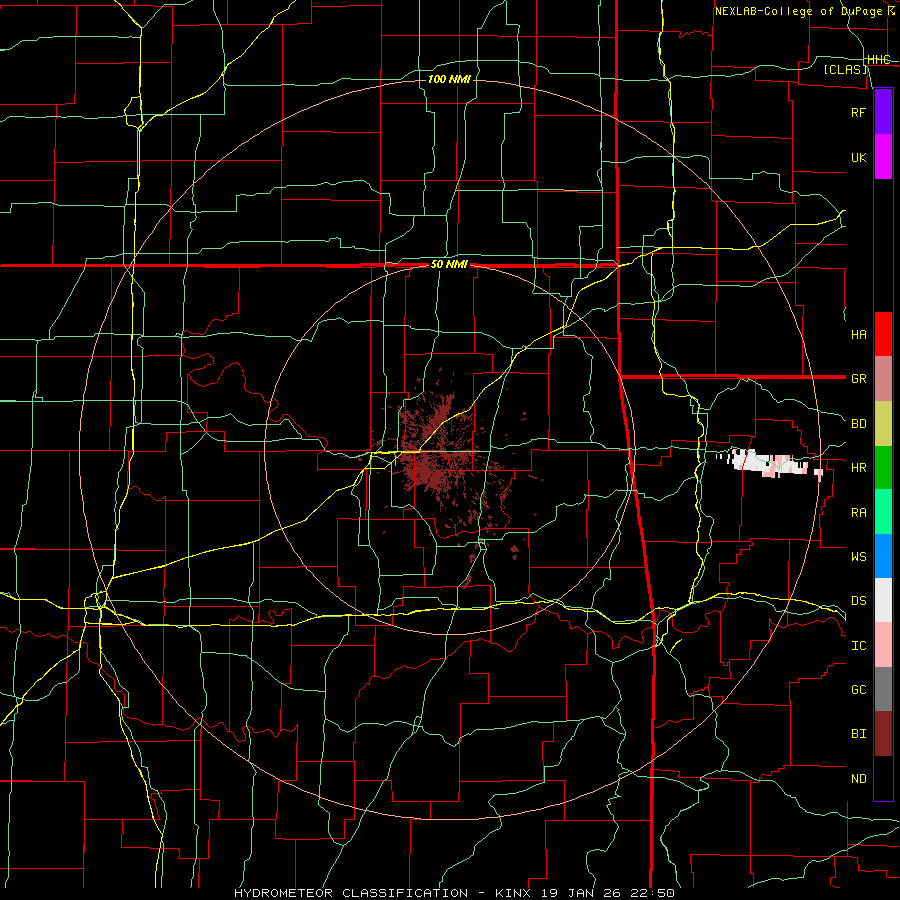Image resolution: width=900 pixels, height=900 pixels.
Task: Pick the green HR legend swatch
Action: [883, 468]
